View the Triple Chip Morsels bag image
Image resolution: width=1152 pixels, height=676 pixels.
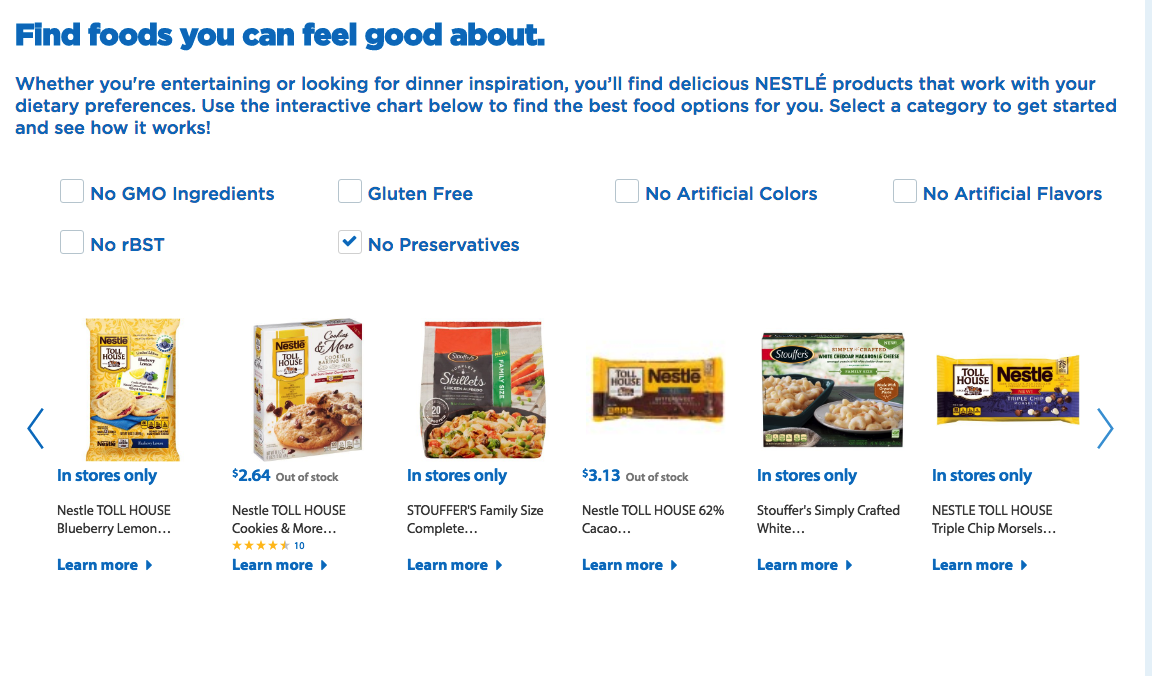(1007, 388)
